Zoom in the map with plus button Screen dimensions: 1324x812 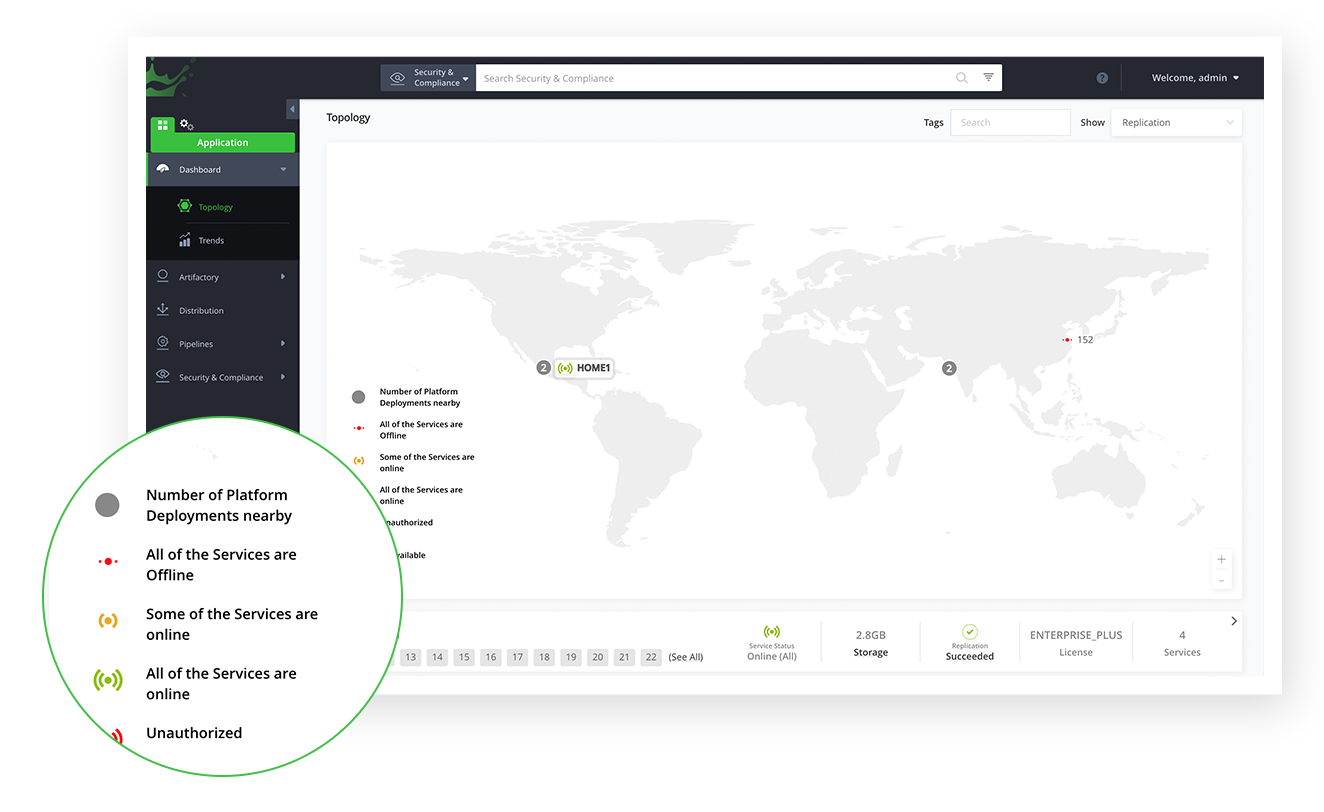(1221, 560)
